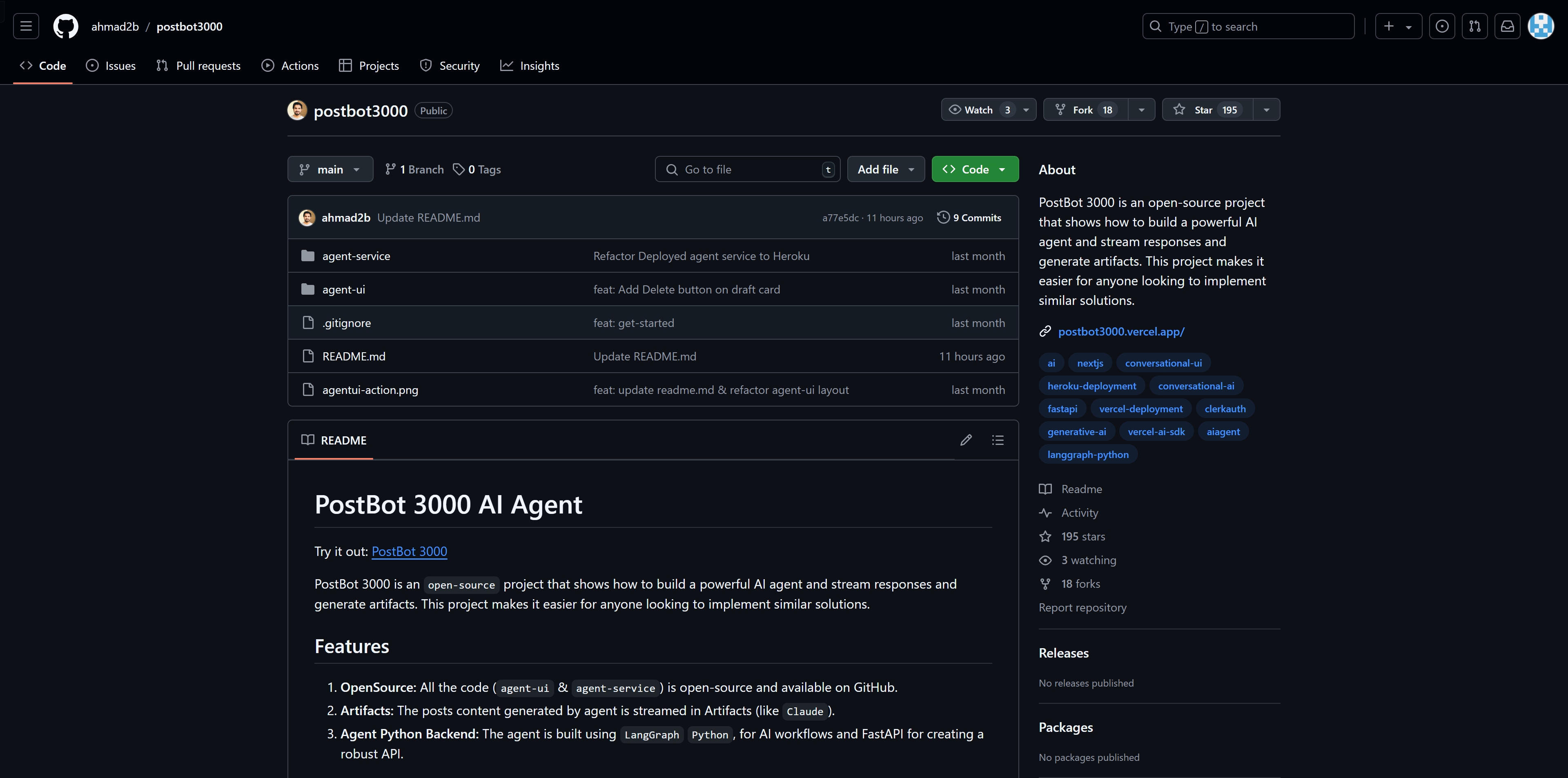
Task: Expand the main branch dropdown
Action: click(330, 169)
